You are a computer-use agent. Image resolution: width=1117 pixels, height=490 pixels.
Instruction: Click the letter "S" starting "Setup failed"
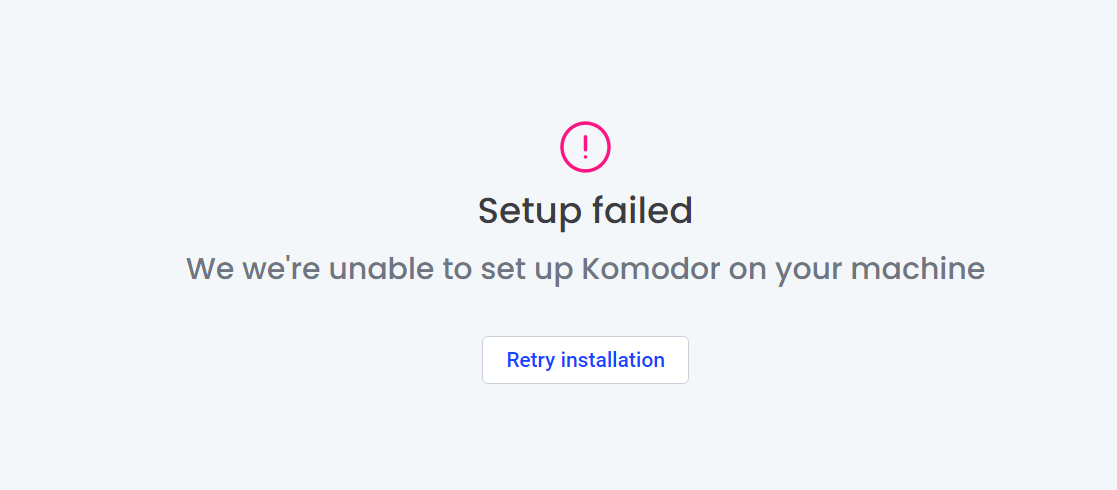click(x=488, y=211)
